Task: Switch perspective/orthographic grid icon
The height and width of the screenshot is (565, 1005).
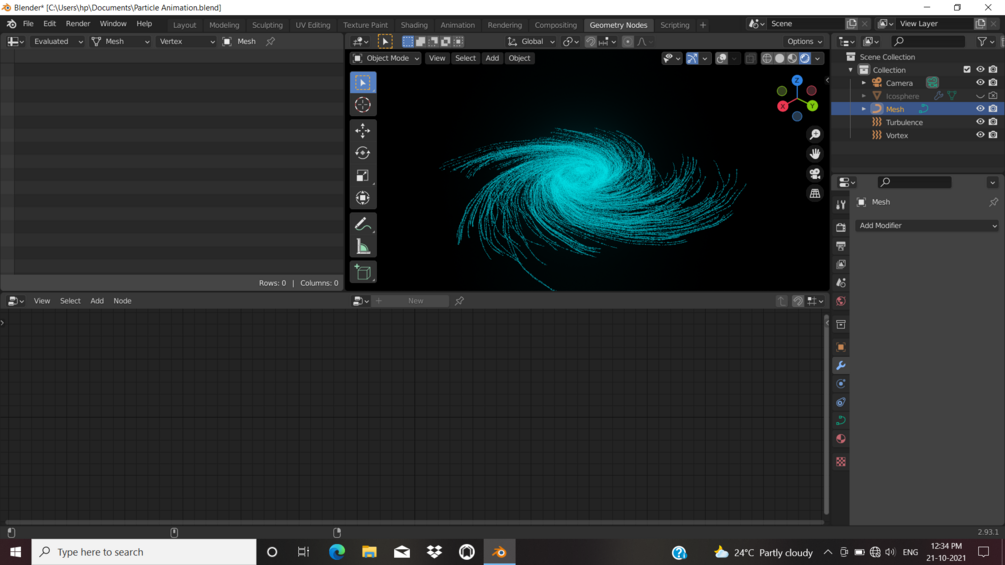Action: coord(815,193)
